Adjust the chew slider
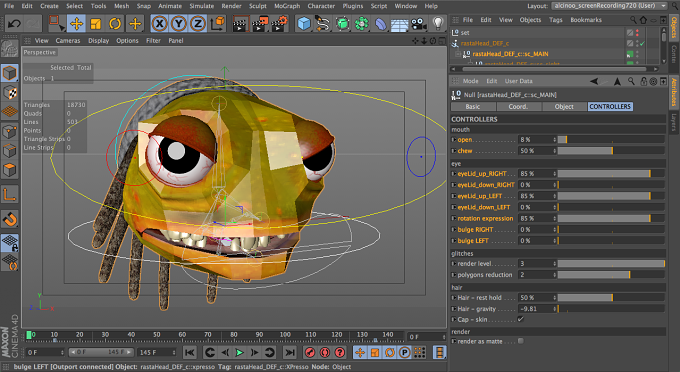680x372 pixels. 611,151
